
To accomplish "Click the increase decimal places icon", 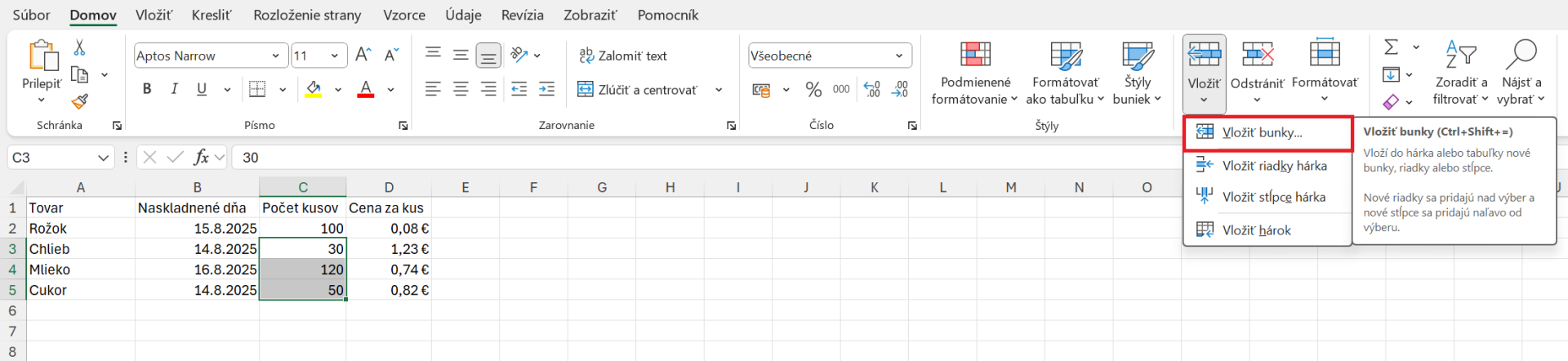I will pos(872,90).
